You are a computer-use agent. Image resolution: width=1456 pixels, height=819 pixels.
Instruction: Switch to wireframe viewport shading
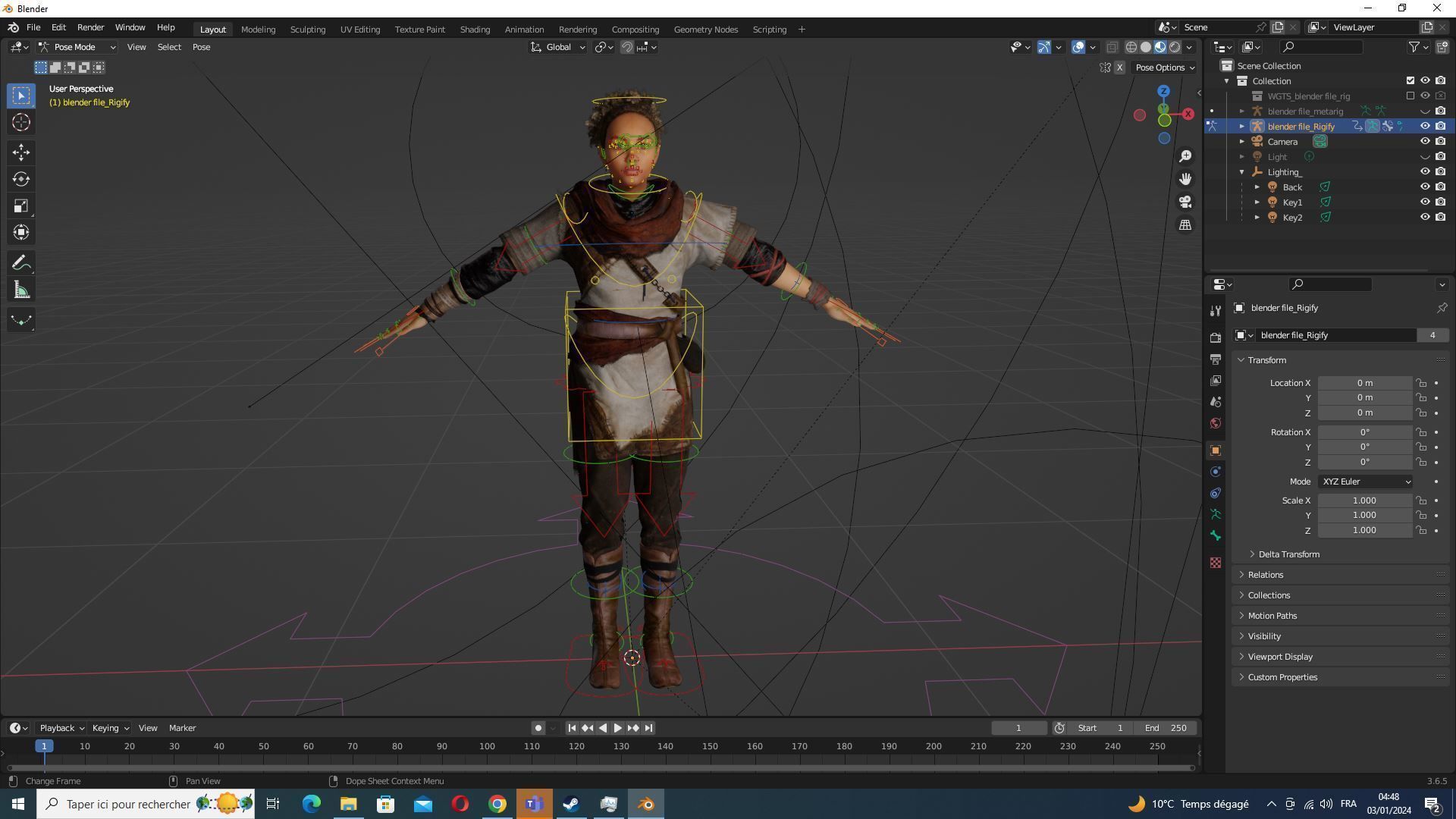coord(1131,47)
